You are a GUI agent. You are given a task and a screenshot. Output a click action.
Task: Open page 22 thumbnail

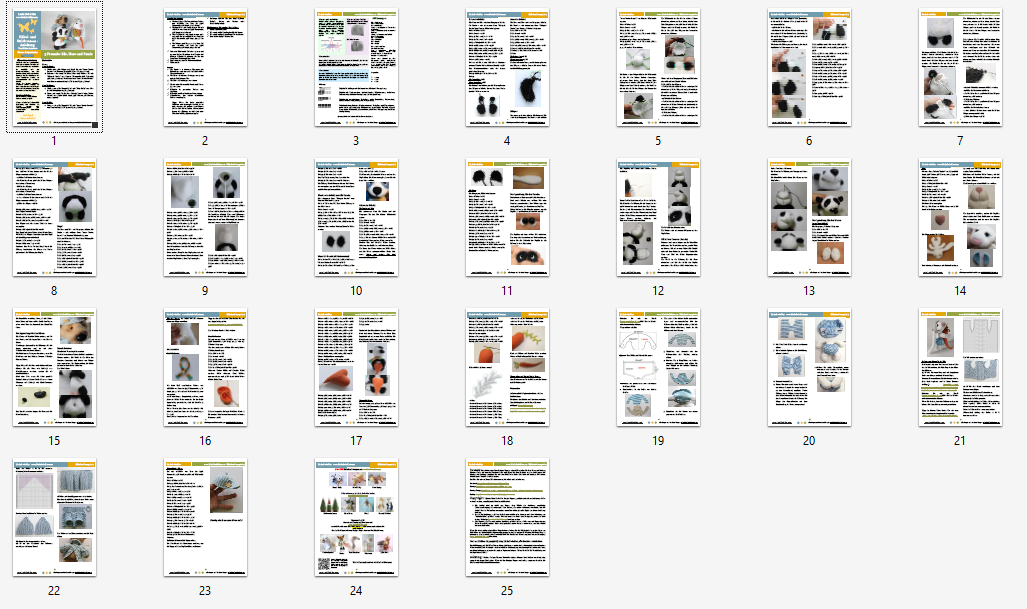[x=54, y=517]
